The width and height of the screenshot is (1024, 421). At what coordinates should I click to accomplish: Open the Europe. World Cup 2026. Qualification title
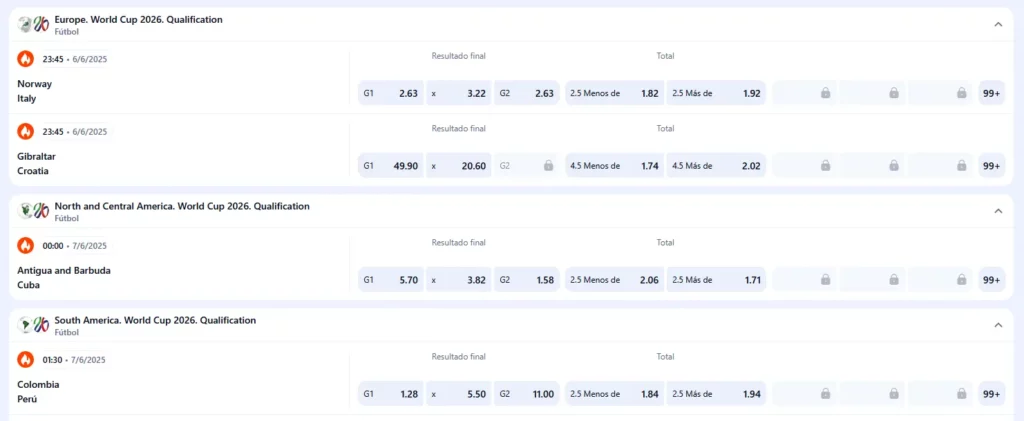[x=139, y=19]
